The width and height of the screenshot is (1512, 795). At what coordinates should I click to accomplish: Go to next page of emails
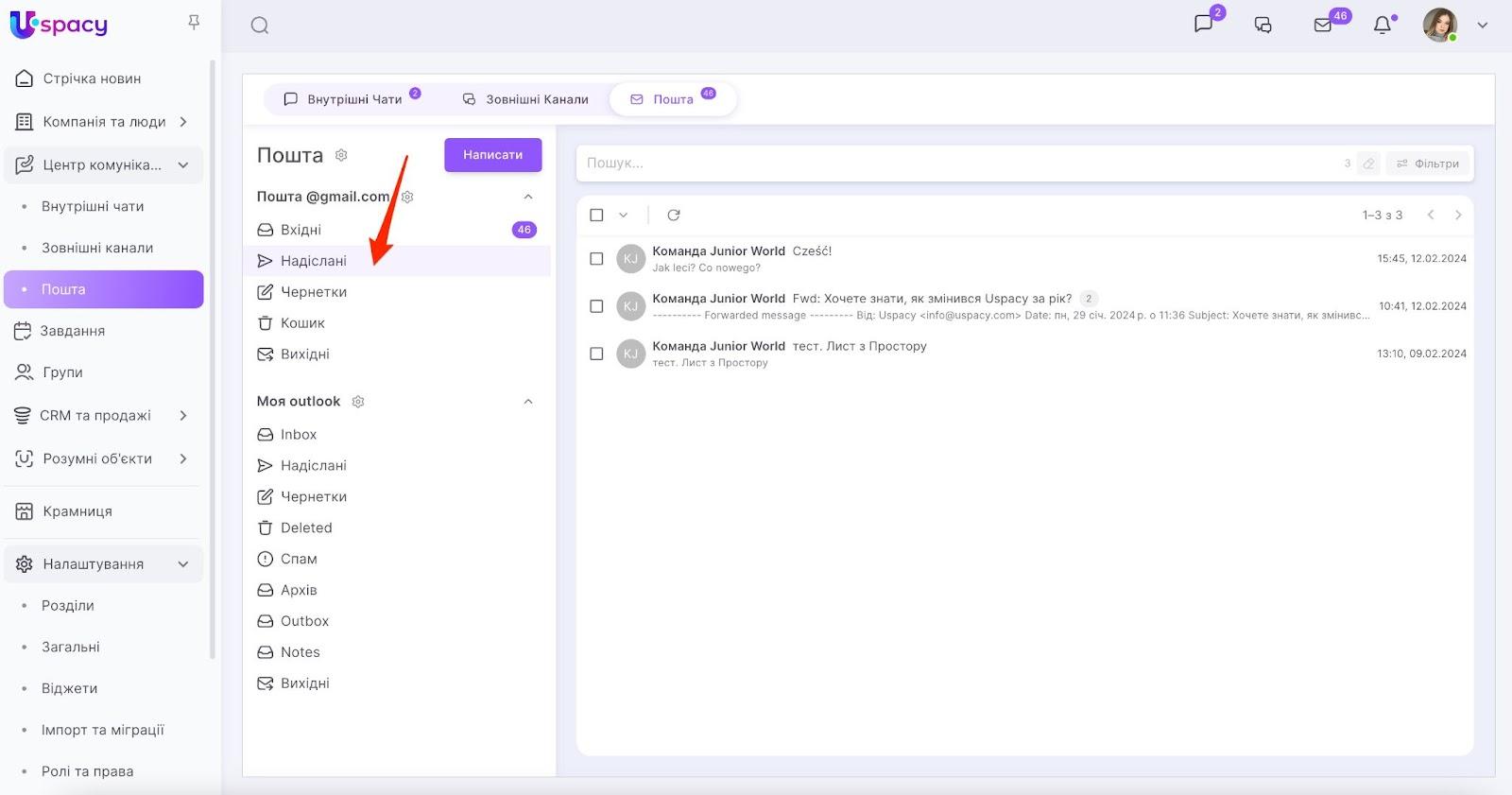1458,216
